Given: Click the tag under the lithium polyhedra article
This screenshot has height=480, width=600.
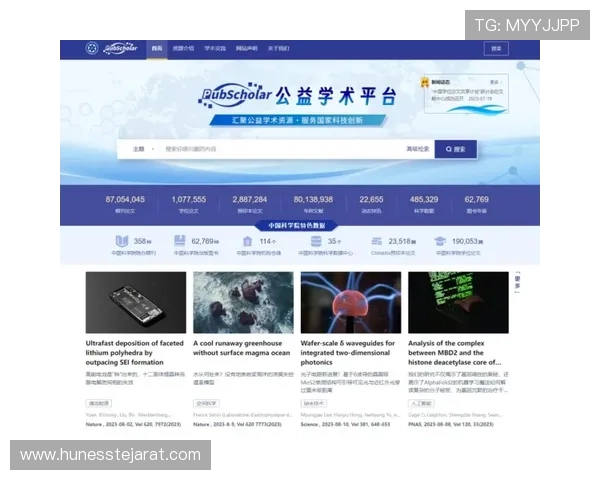Looking at the screenshot, I should 99,403.
